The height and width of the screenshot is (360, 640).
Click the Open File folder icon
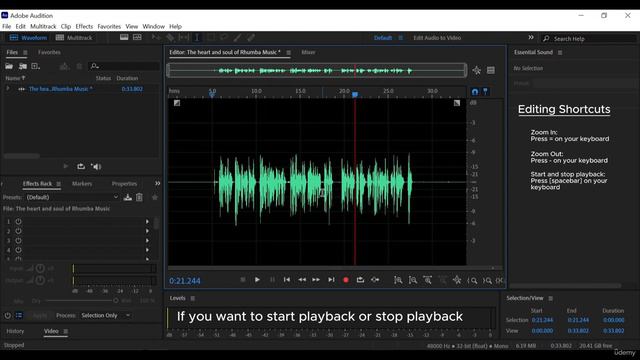[x=9, y=66]
